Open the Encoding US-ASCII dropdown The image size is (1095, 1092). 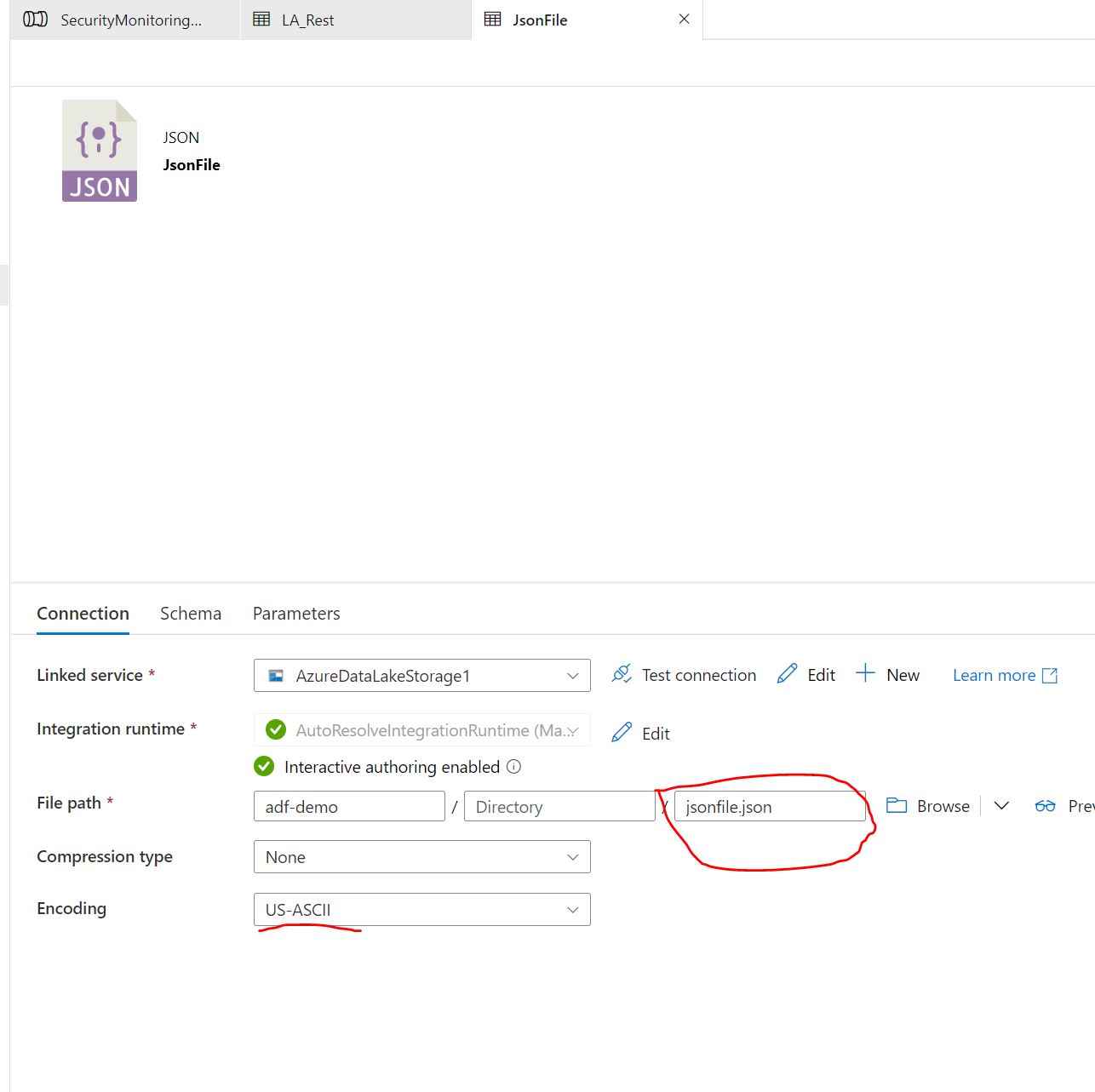click(x=421, y=910)
